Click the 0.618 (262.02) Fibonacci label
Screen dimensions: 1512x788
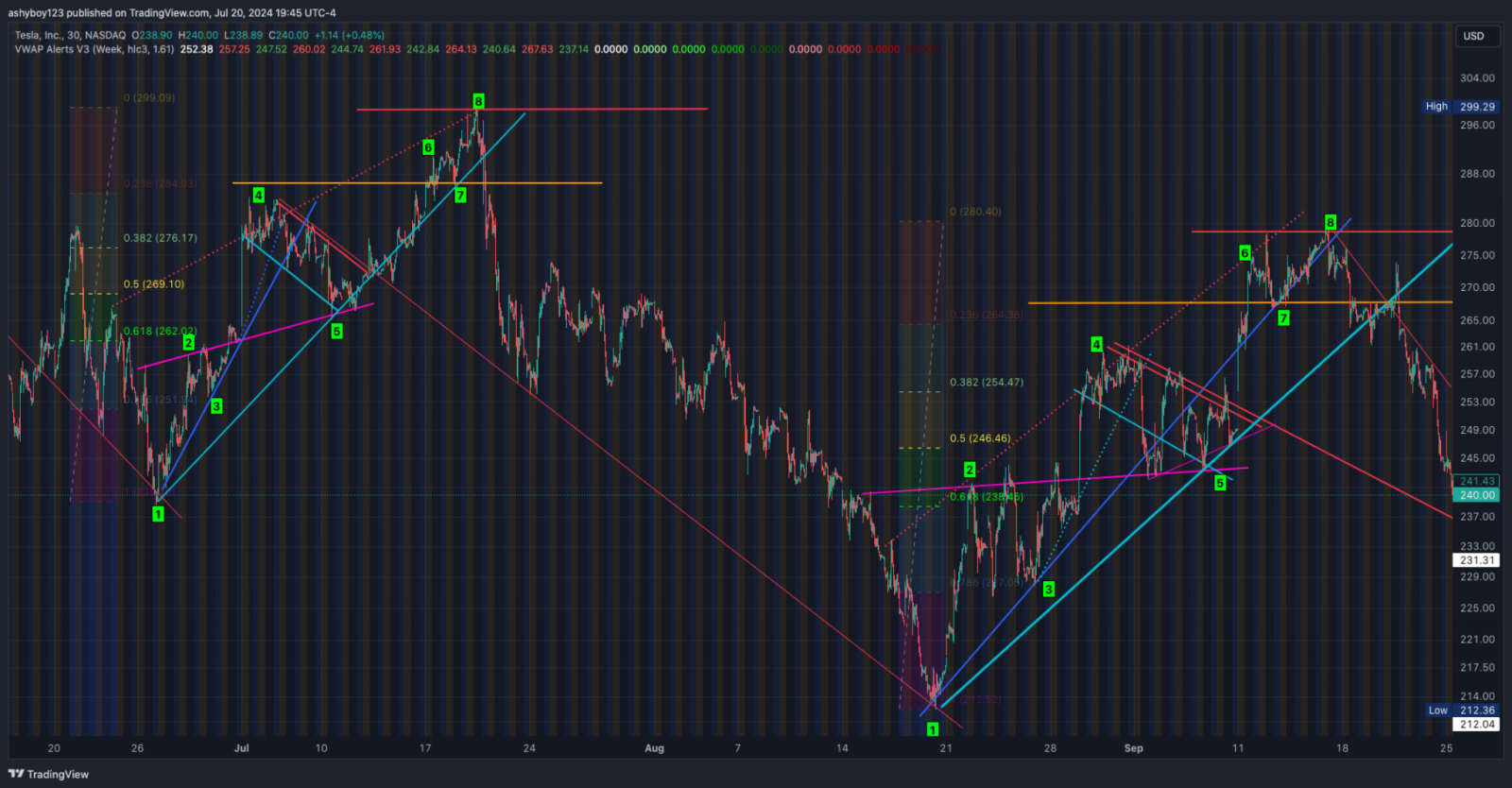click(161, 332)
